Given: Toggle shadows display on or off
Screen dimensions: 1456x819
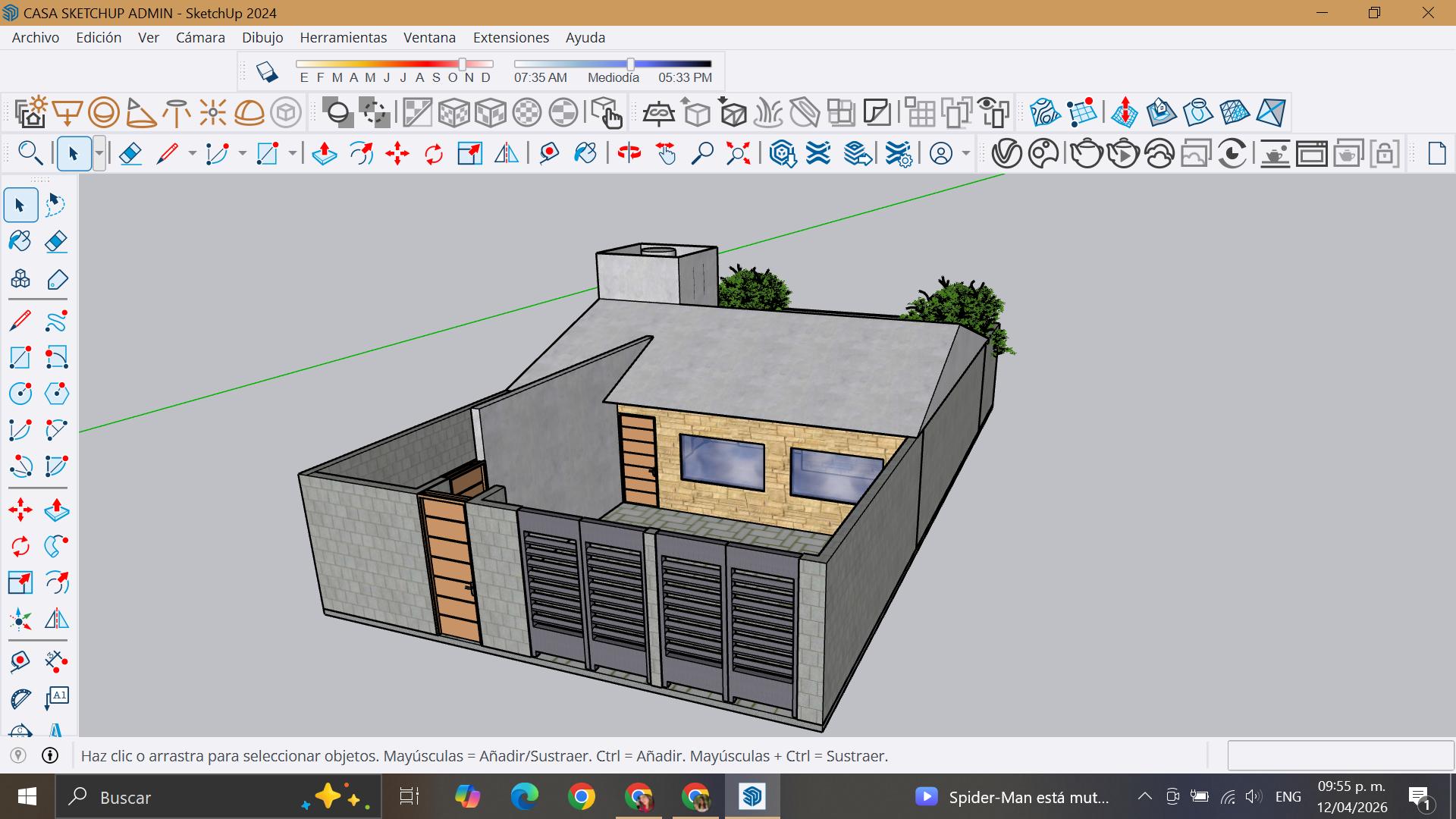Looking at the screenshot, I should pyautogui.click(x=266, y=72).
